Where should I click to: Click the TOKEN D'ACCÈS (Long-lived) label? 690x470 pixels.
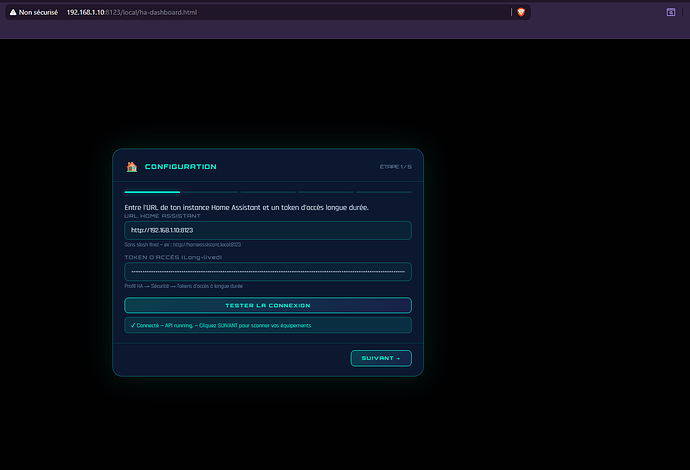(x=173, y=257)
